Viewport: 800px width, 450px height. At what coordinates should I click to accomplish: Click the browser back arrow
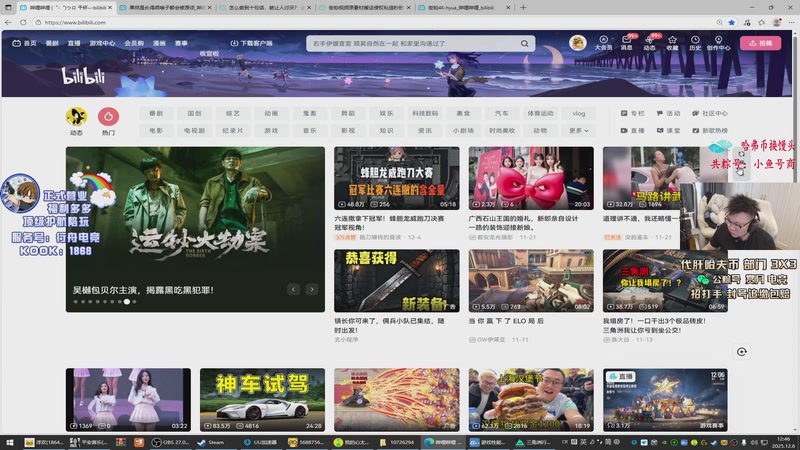(8, 22)
